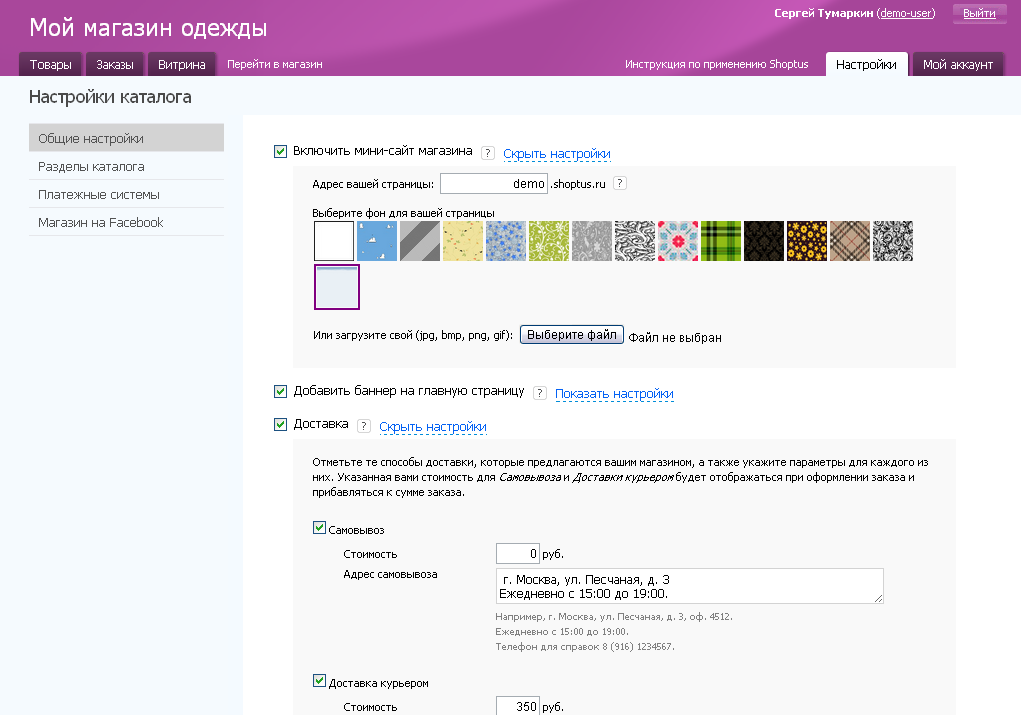Click Выберите файл upload button
Screen dimensions: 1021x715
pos(572,335)
